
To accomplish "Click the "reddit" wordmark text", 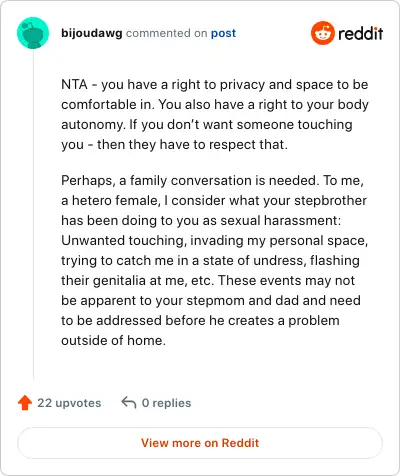I will click(360, 33).
